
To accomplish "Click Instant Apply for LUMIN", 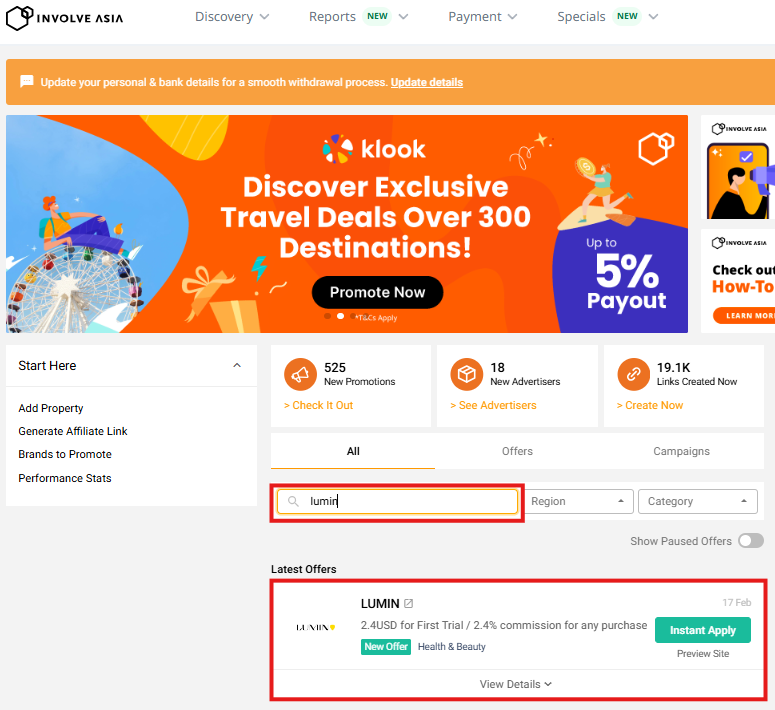I will pyautogui.click(x=702, y=630).
